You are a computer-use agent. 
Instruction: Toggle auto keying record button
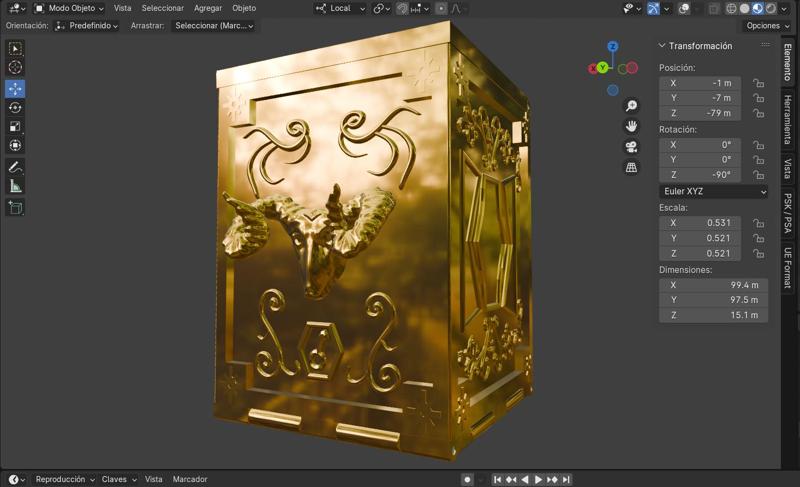click(467, 479)
